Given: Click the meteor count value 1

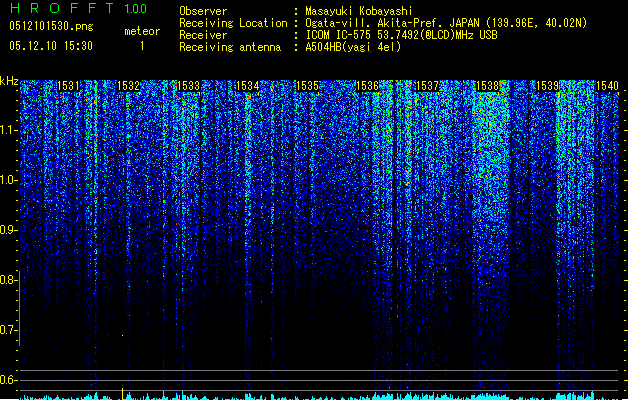Looking at the screenshot, I should coord(142,46).
